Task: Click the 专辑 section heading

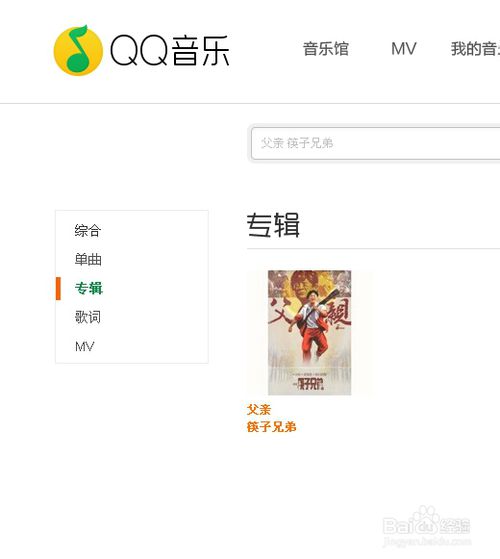Action: (x=273, y=225)
